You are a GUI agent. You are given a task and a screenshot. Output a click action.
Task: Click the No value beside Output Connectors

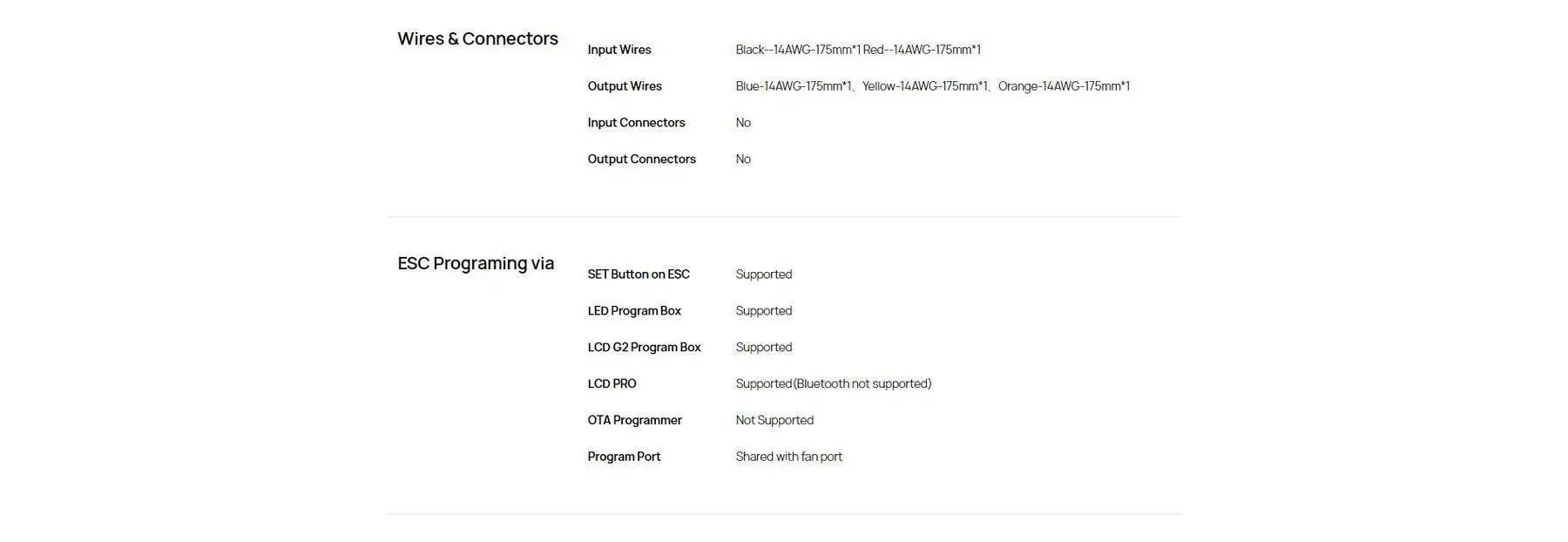pyautogui.click(x=743, y=159)
